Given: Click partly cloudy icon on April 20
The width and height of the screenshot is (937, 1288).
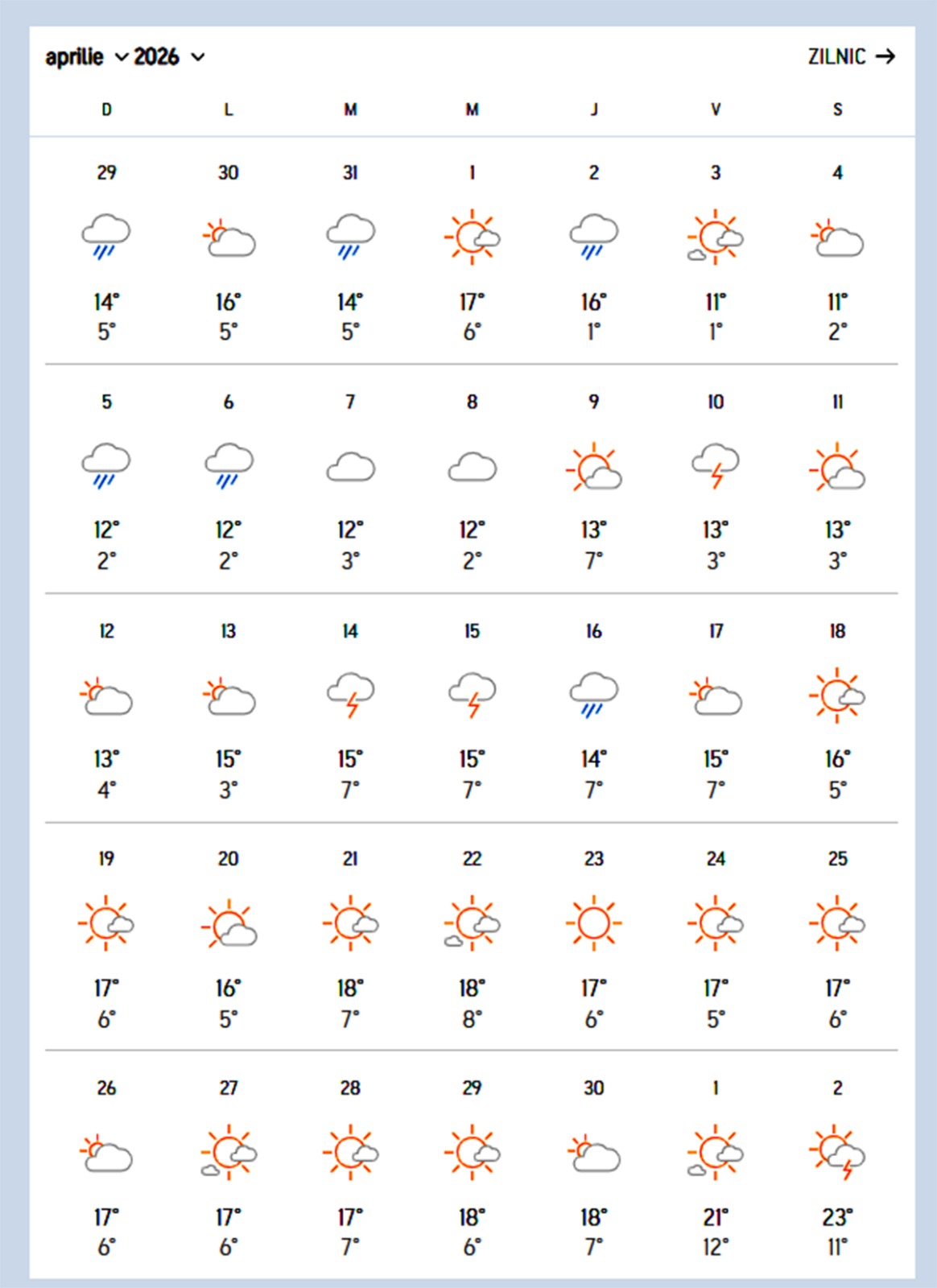Looking at the screenshot, I should point(229,924).
